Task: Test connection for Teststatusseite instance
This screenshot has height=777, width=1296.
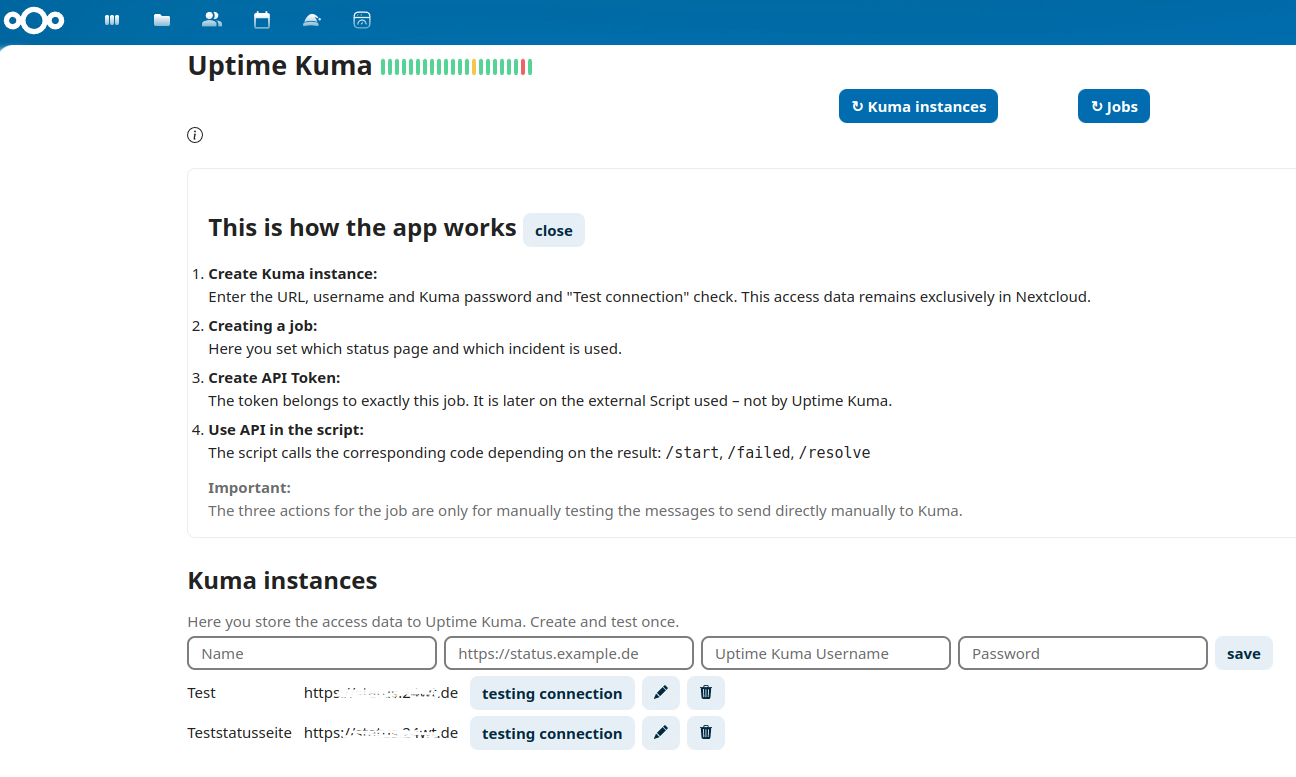Action: click(552, 733)
